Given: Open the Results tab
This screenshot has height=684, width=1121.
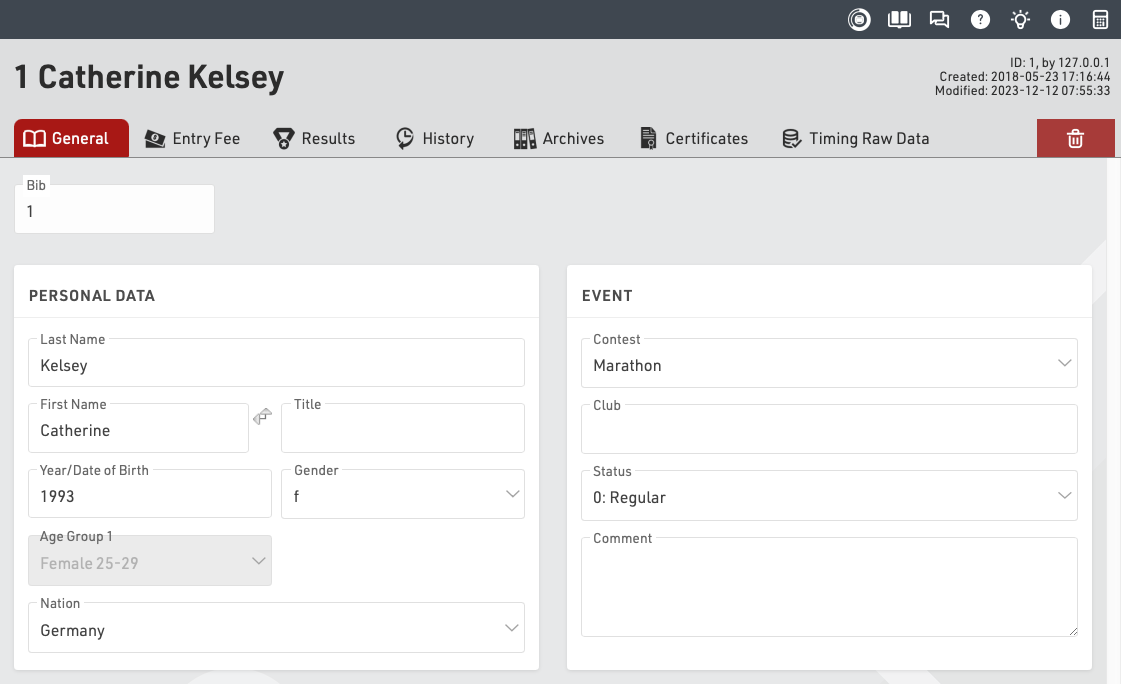Looking at the screenshot, I should tap(315, 139).
